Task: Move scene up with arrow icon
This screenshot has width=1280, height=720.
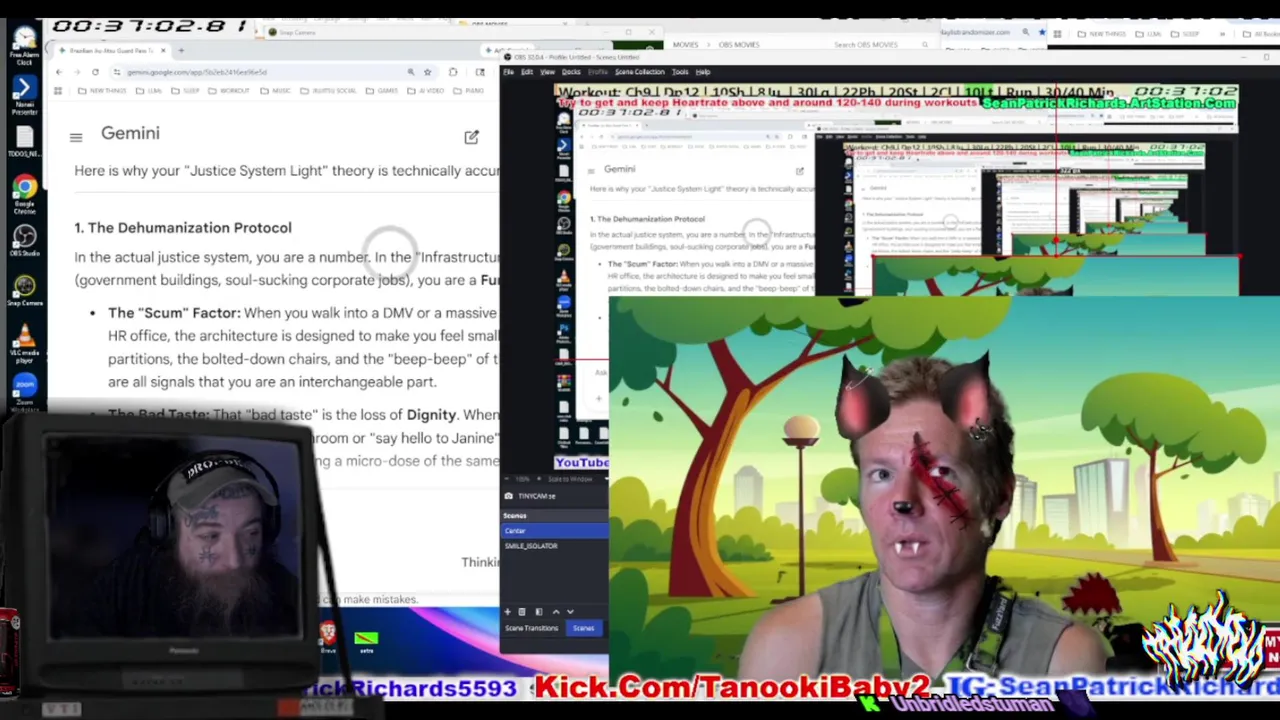Action: (556, 612)
